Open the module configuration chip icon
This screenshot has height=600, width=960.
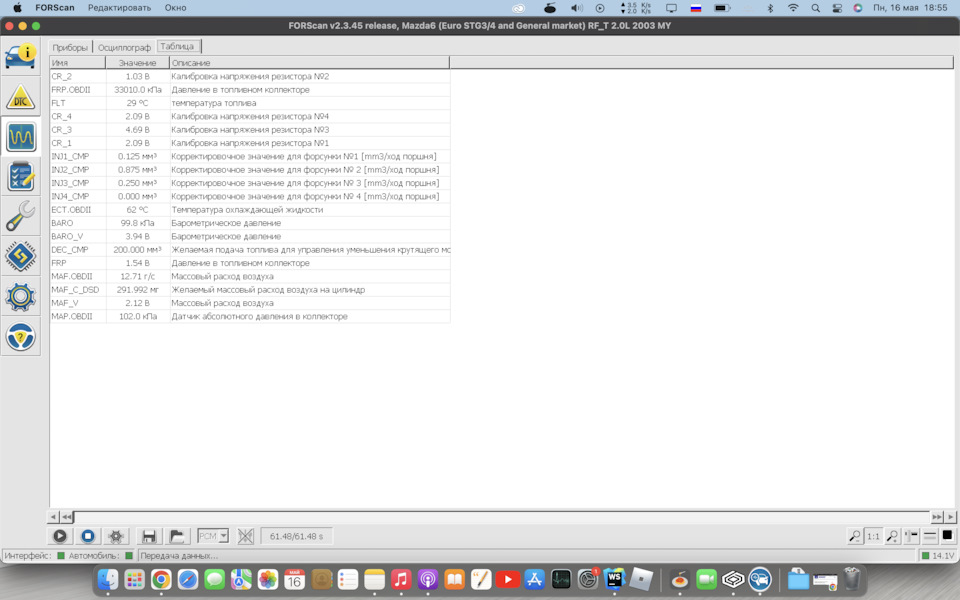21,256
